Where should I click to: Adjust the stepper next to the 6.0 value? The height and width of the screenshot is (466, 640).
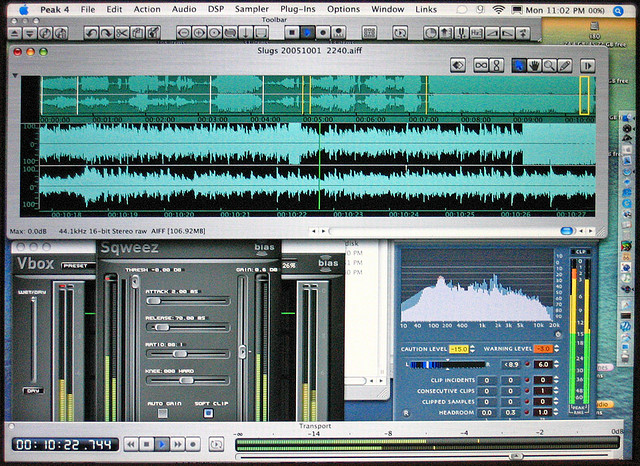pos(556,364)
